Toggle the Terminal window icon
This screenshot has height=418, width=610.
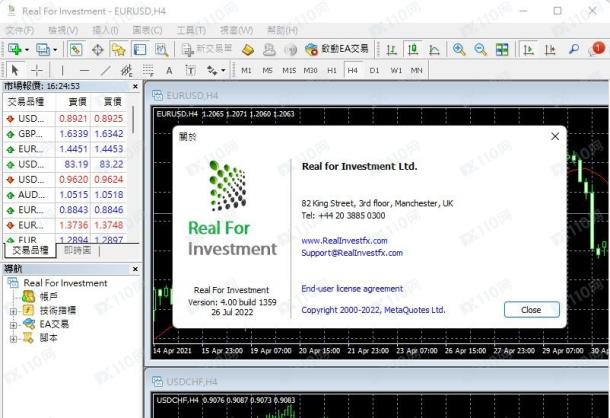tap(140, 49)
